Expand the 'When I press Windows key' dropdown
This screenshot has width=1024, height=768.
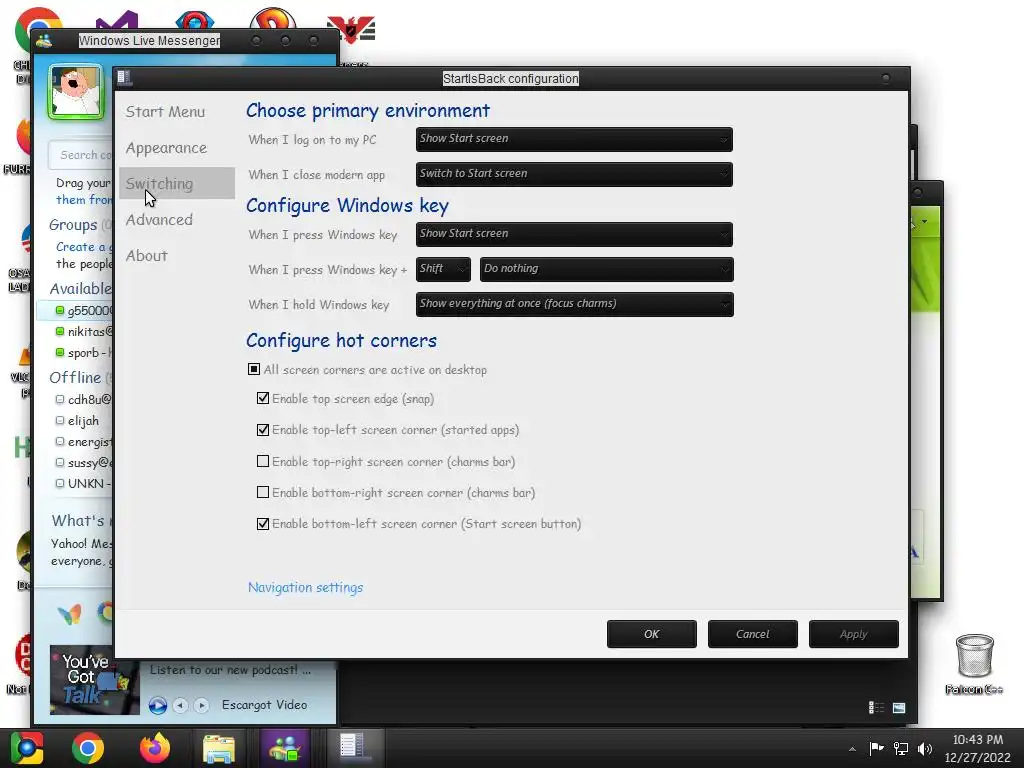pyautogui.click(x=574, y=234)
